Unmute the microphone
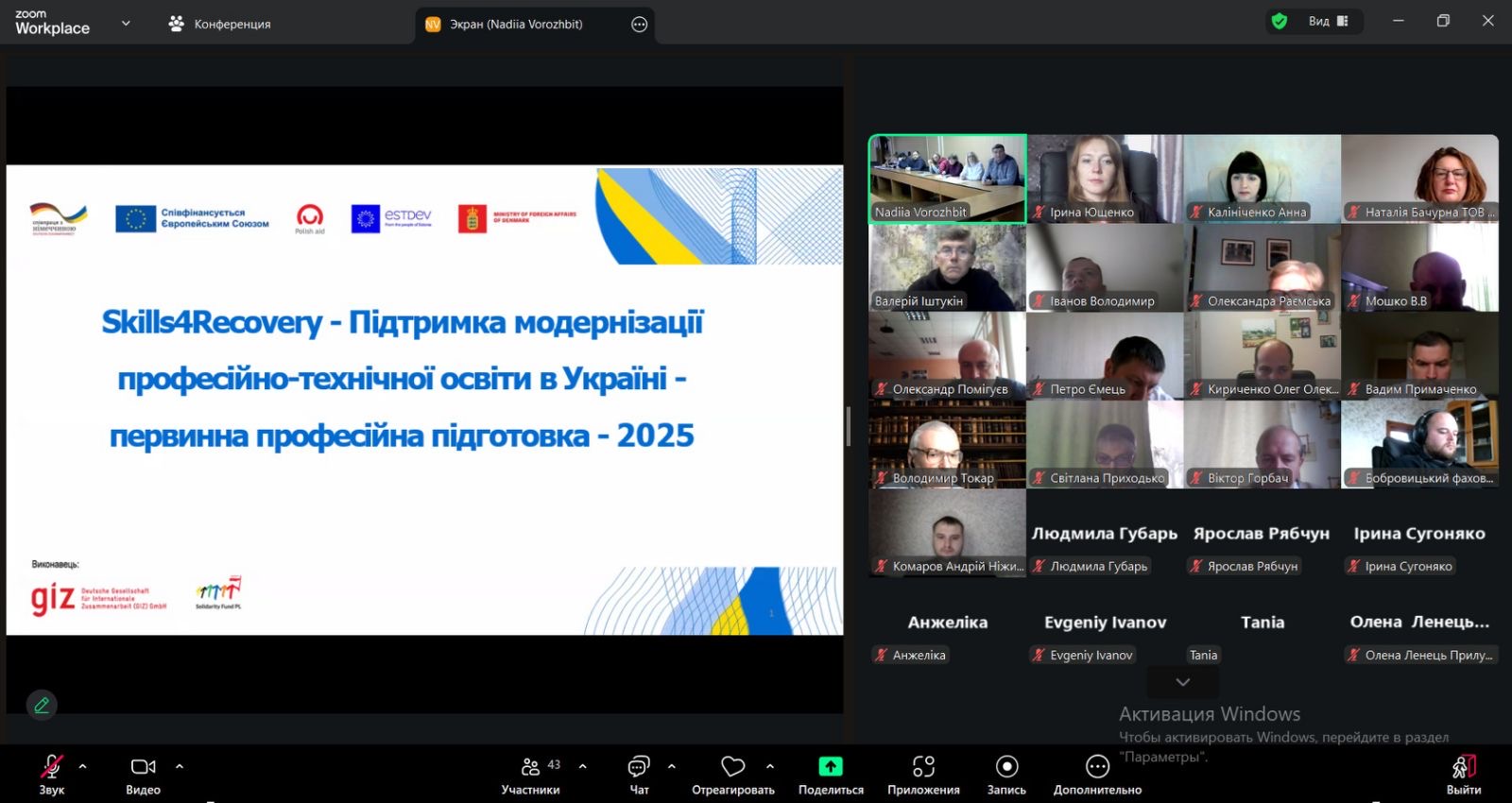Image resolution: width=1512 pixels, height=803 pixels. click(x=52, y=775)
